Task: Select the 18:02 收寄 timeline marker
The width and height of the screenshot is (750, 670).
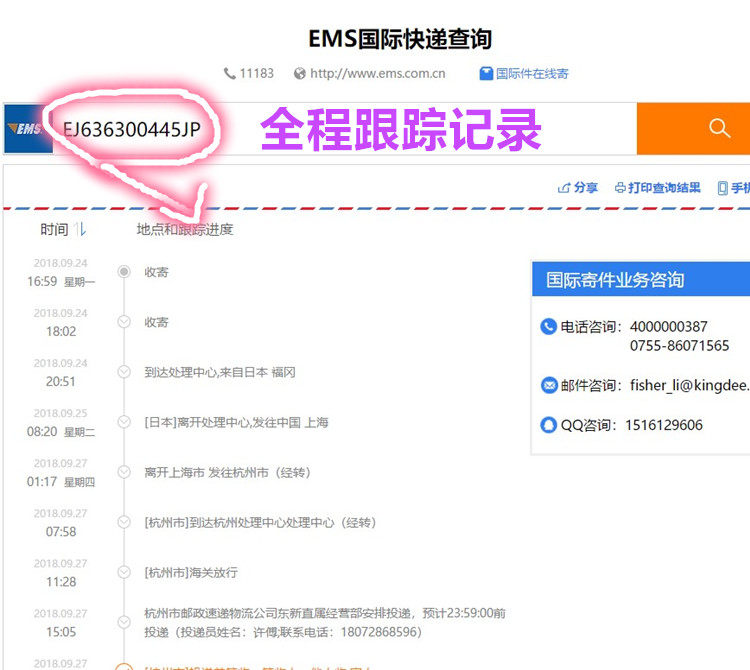Action: (x=124, y=322)
